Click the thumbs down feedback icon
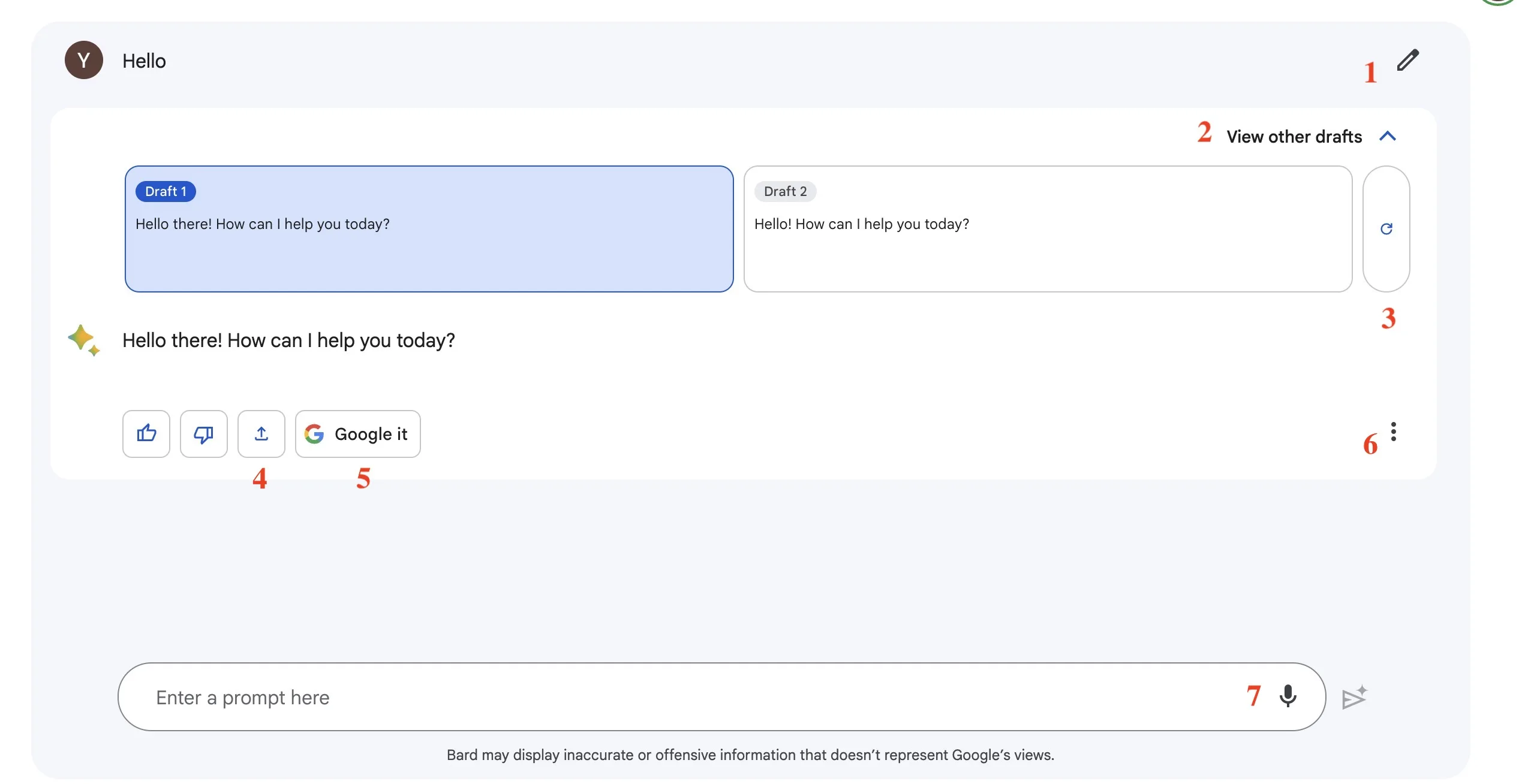 [x=204, y=433]
